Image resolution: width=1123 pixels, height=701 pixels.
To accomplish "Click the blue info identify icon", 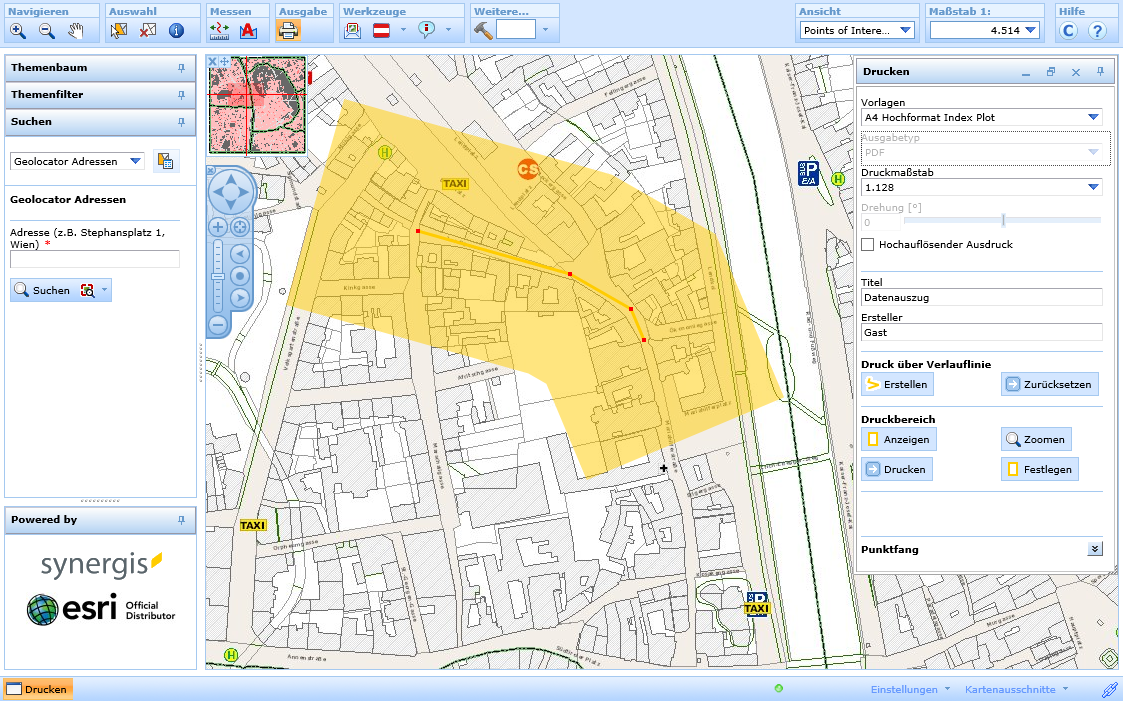I will pyautogui.click(x=176, y=31).
